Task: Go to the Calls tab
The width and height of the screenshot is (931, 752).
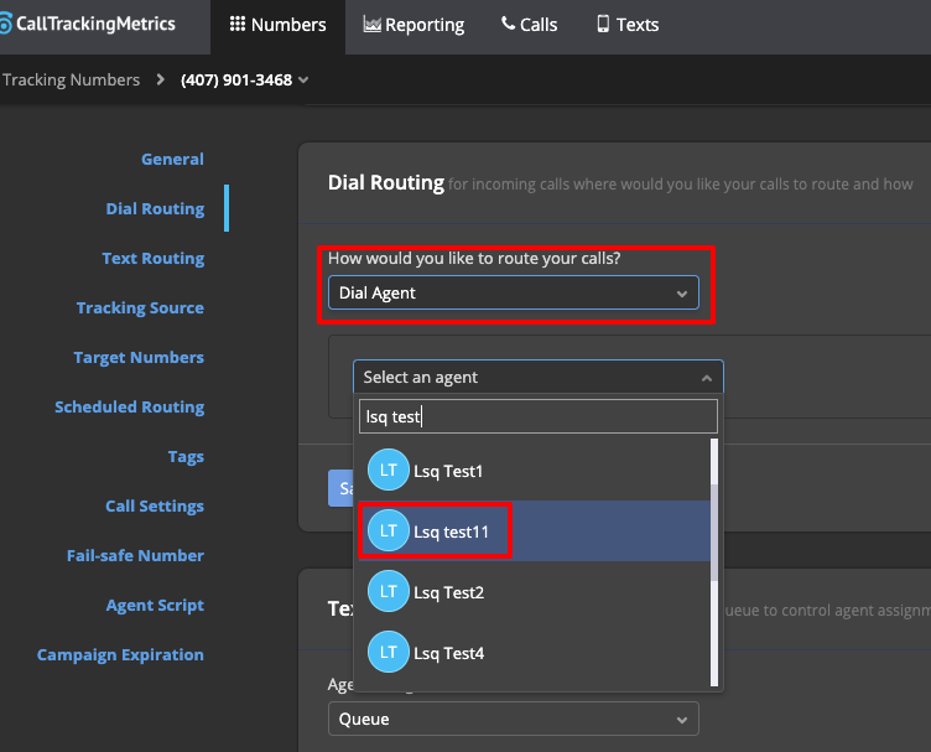Action: pos(529,25)
